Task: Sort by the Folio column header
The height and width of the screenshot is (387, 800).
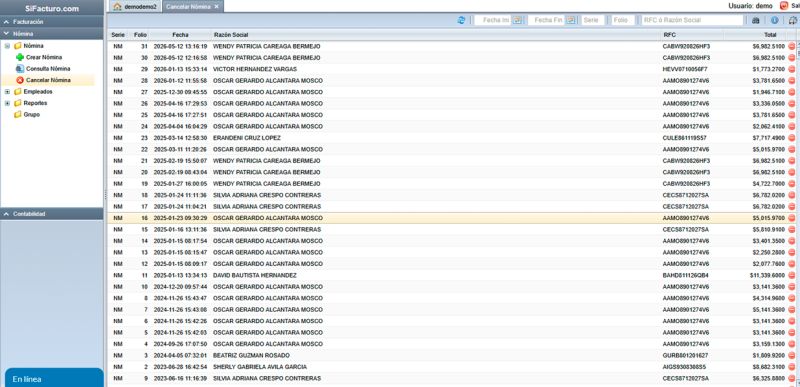Action: pos(140,35)
